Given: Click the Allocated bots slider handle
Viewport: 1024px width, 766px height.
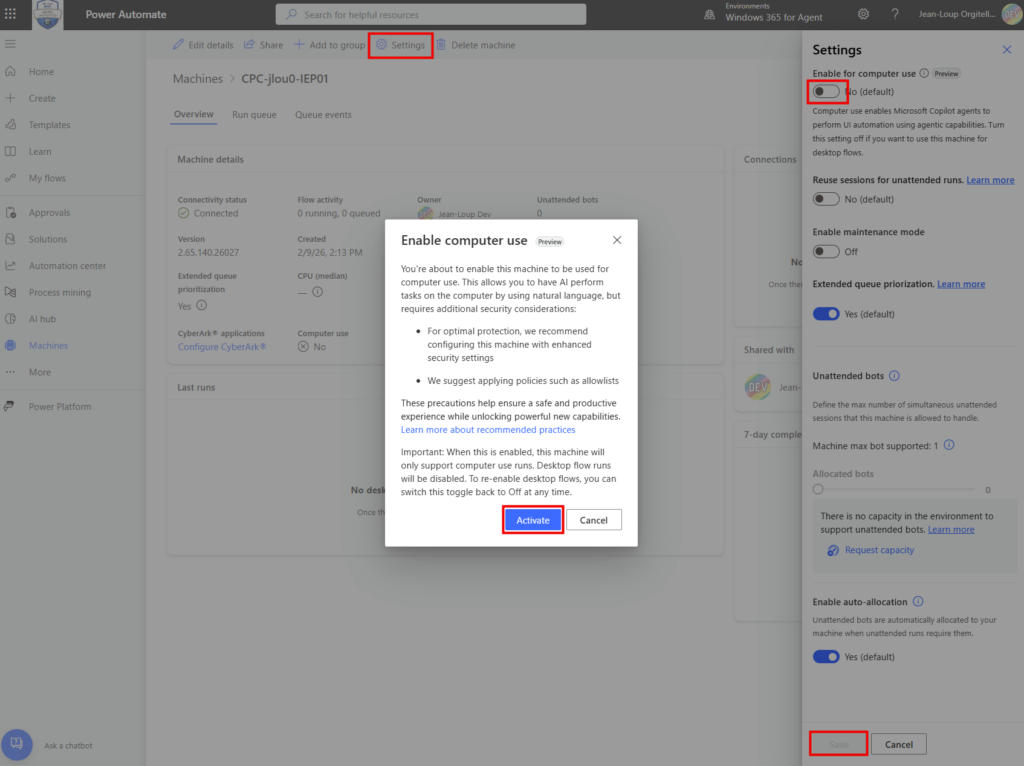Looking at the screenshot, I should (818, 490).
